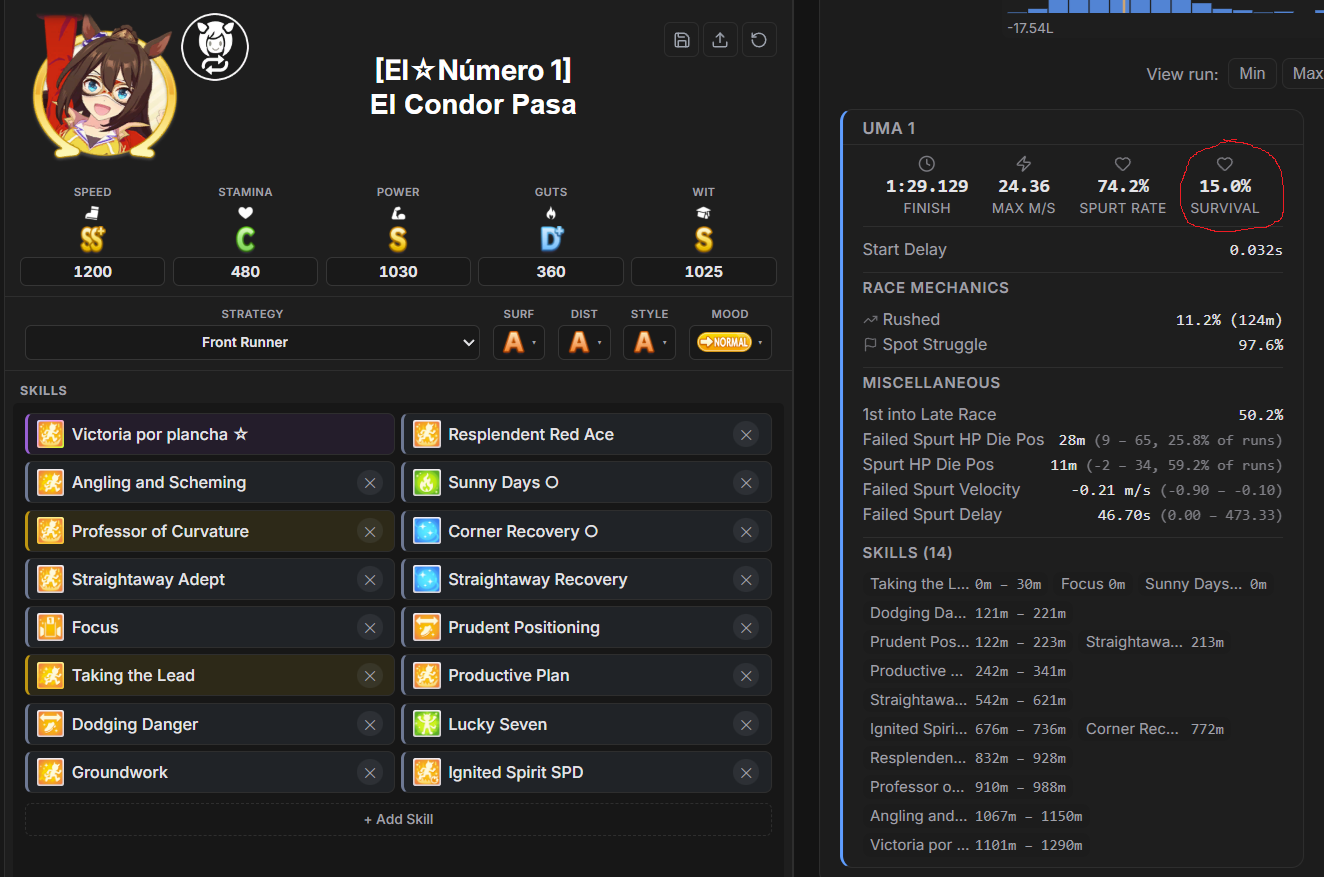This screenshot has width=1324, height=877.
Task: Click the Max m/s 24.36 stat
Action: click(1022, 186)
